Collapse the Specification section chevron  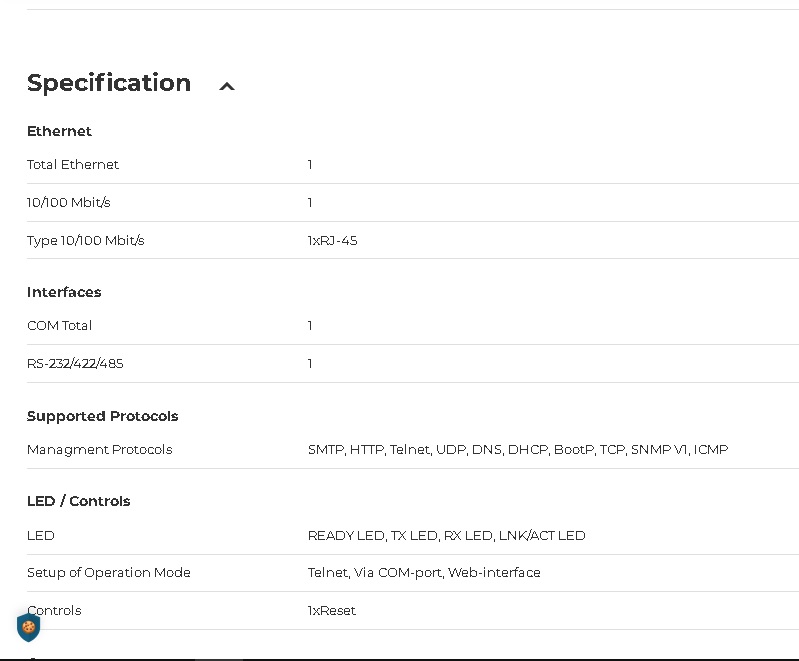pos(227,87)
